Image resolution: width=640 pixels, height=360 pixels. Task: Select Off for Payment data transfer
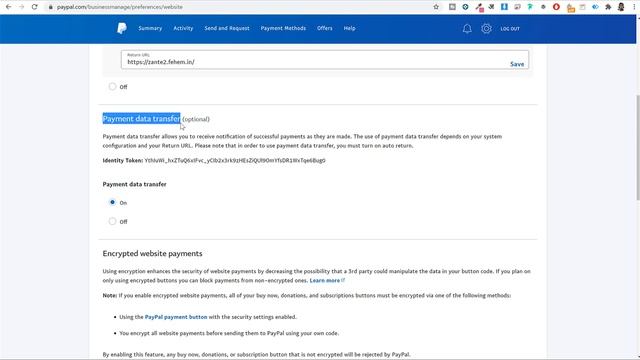click(x=112, y=221)
